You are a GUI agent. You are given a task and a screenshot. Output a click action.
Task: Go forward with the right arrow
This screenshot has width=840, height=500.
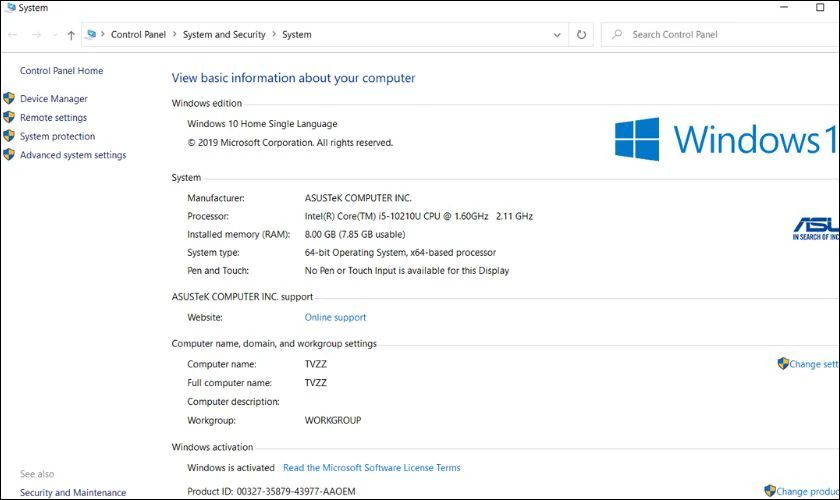[x=36, y=35]
